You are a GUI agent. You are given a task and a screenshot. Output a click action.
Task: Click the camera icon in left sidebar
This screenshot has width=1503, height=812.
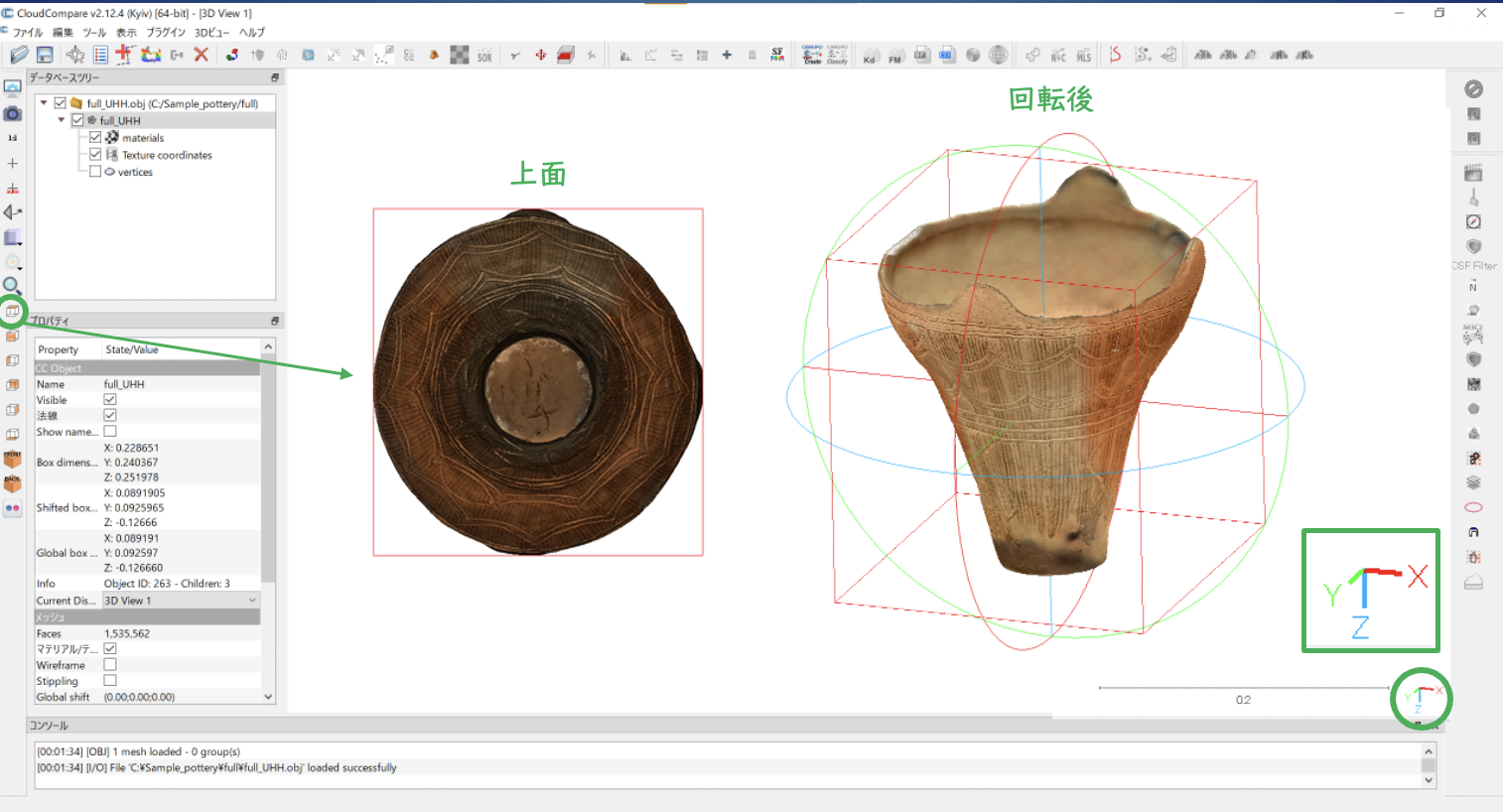pyautogui.click(x=13, y=113)
